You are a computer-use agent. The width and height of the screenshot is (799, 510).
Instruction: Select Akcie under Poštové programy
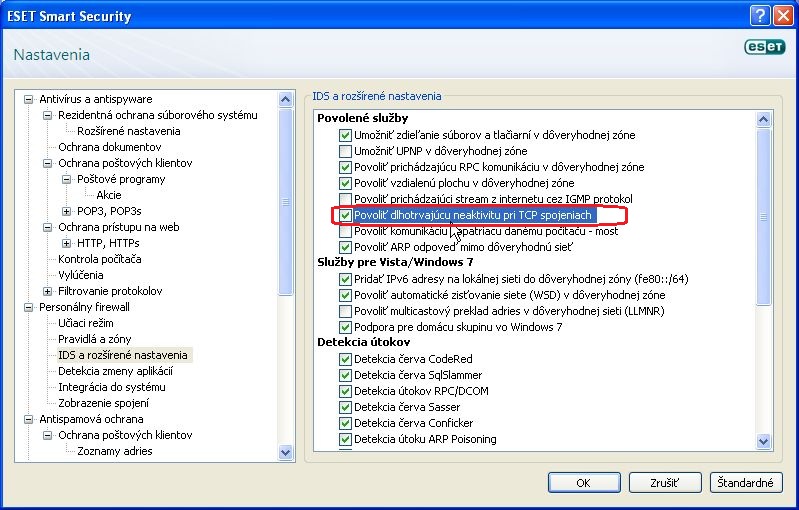(109, 195)
